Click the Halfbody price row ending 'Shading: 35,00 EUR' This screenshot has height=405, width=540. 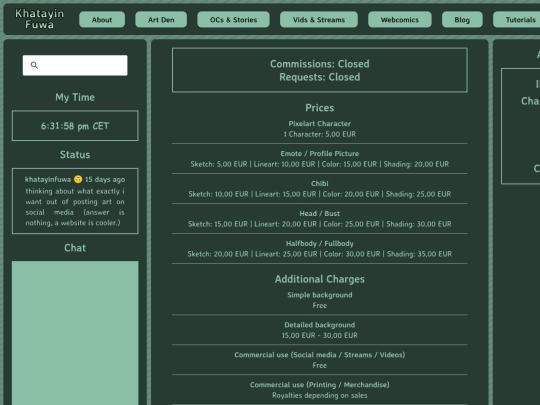(320, 254)
